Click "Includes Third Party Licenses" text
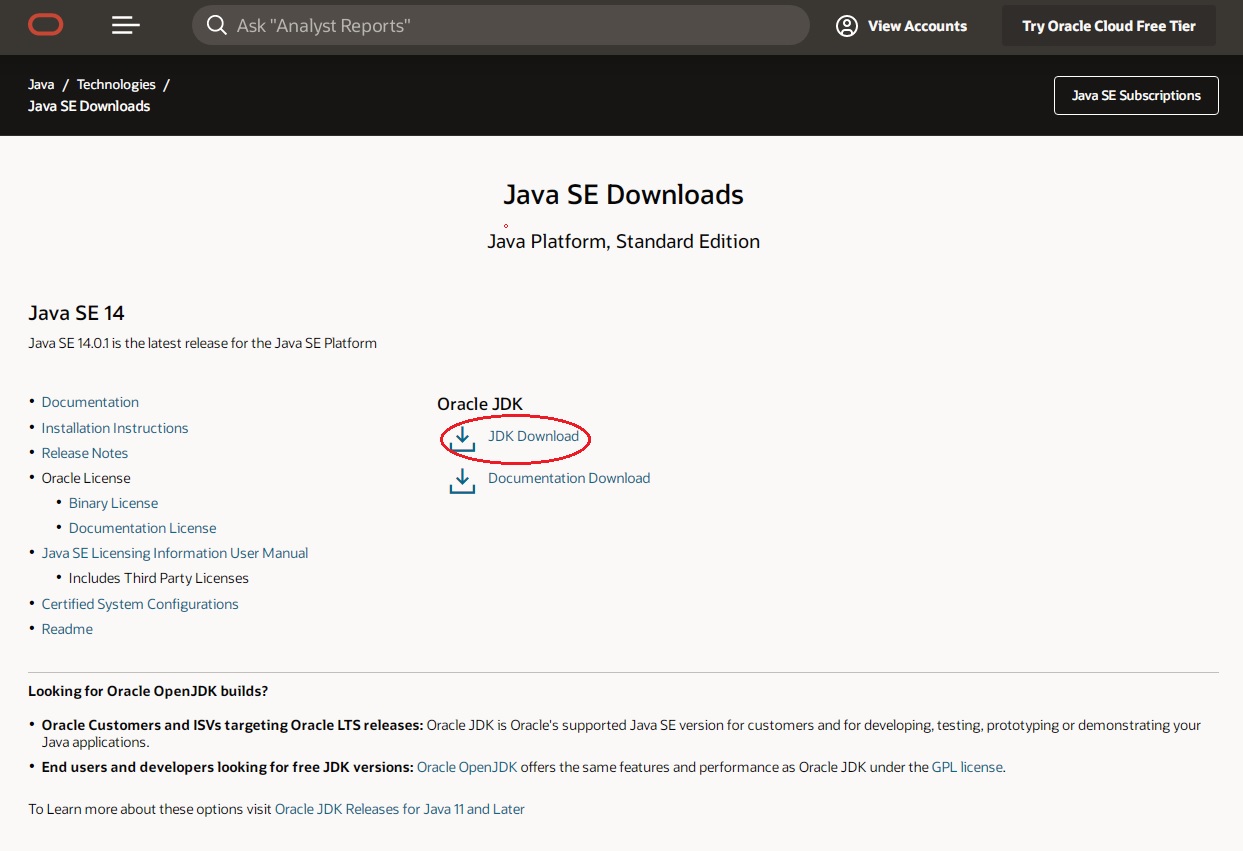This screenshot has height=851, width=1243. [x=159, y=578]
